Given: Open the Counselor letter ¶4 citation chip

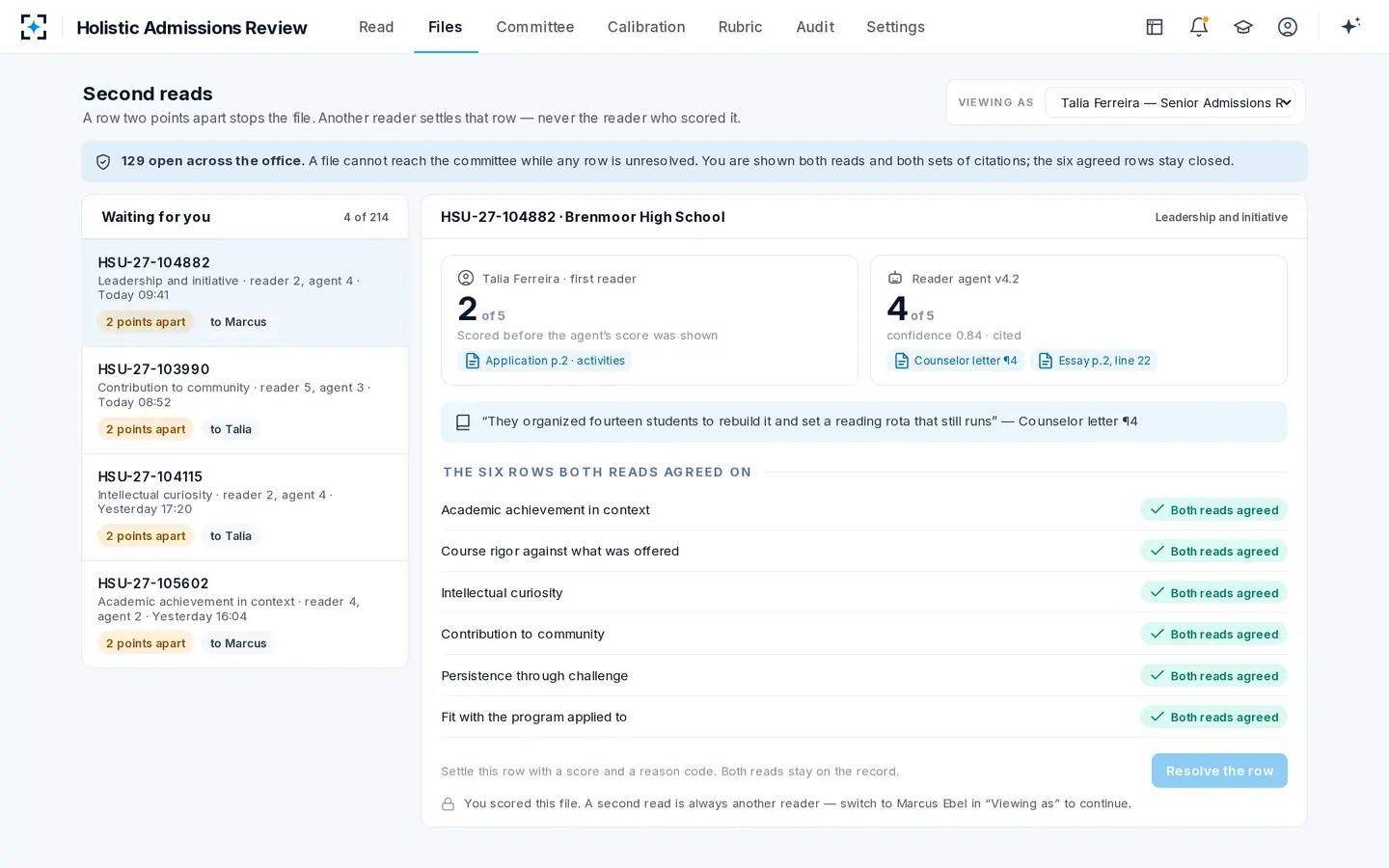Looking at the screenshot, I should click(956, 361).
